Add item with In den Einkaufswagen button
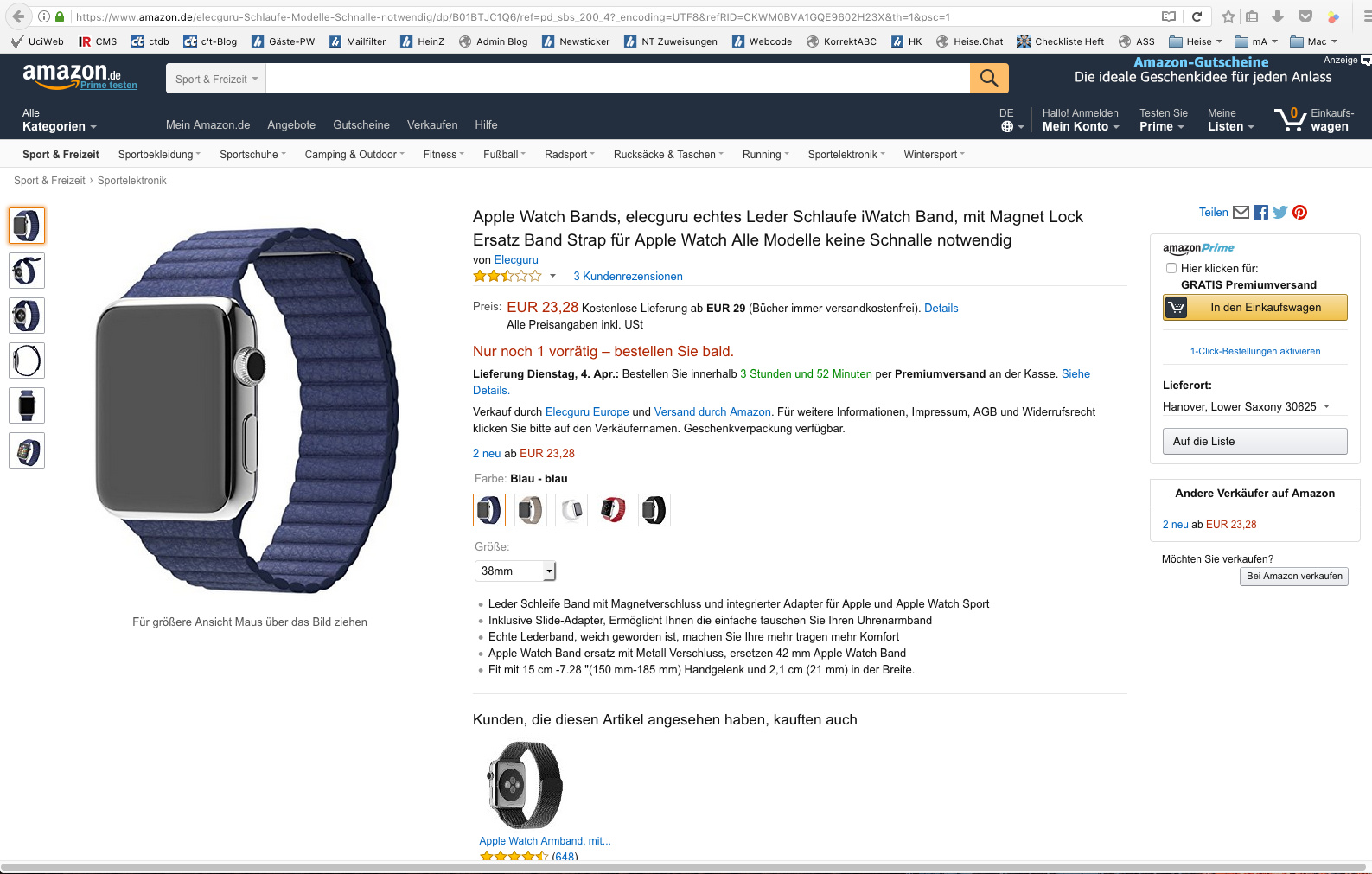Image resolution: width=1372 pixels, height=874 pixels. pos(1255,308)
